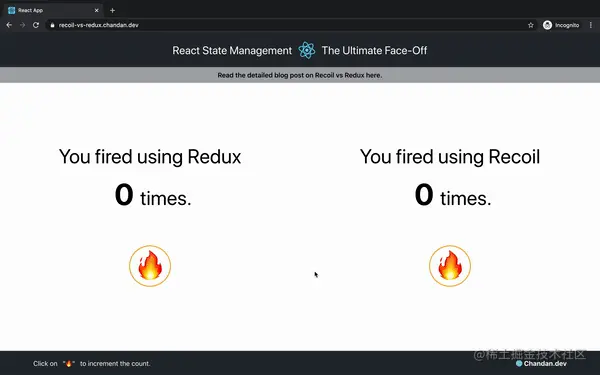Viewport: 600px width, 375px height.
Task: Focus the recoil-vs-redux.chandan.dev address bar
Action: pos(291,25)
